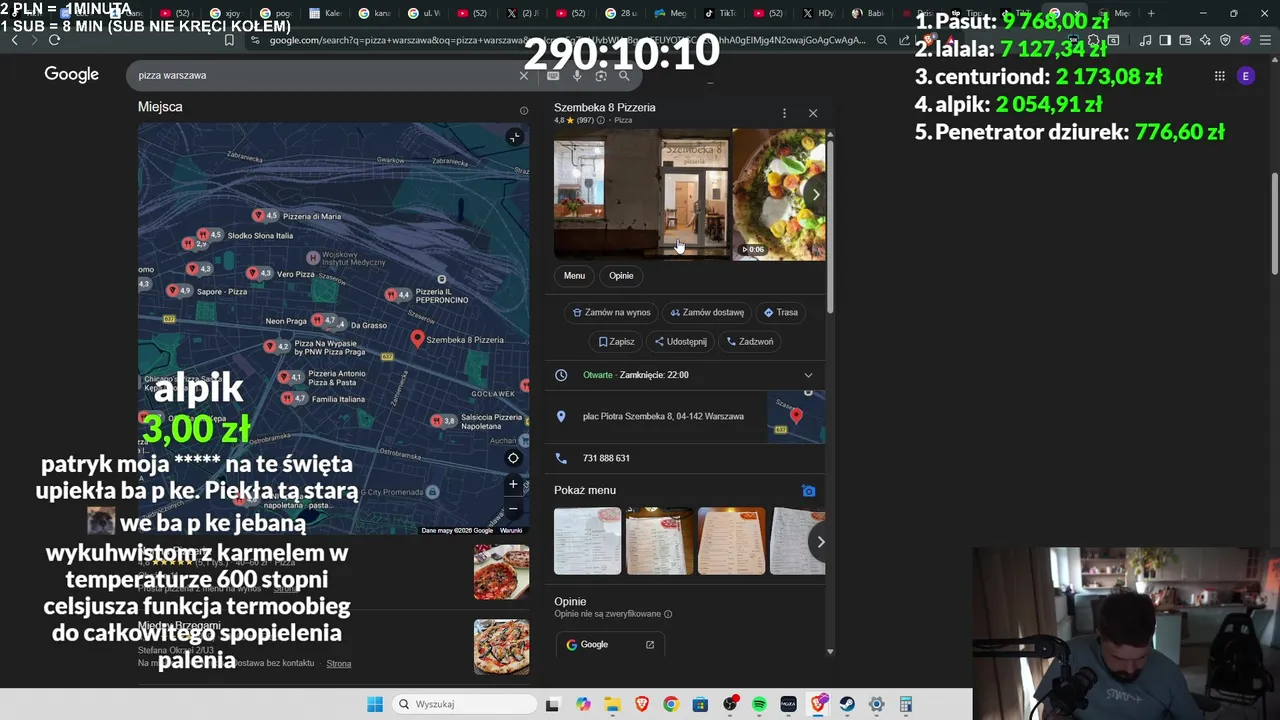Image resolution: width=1280 pixels, height=720 pixels.
Task: Click the page vertical scrollbar
Action: pyautogui.click(x=1274, y=225)
